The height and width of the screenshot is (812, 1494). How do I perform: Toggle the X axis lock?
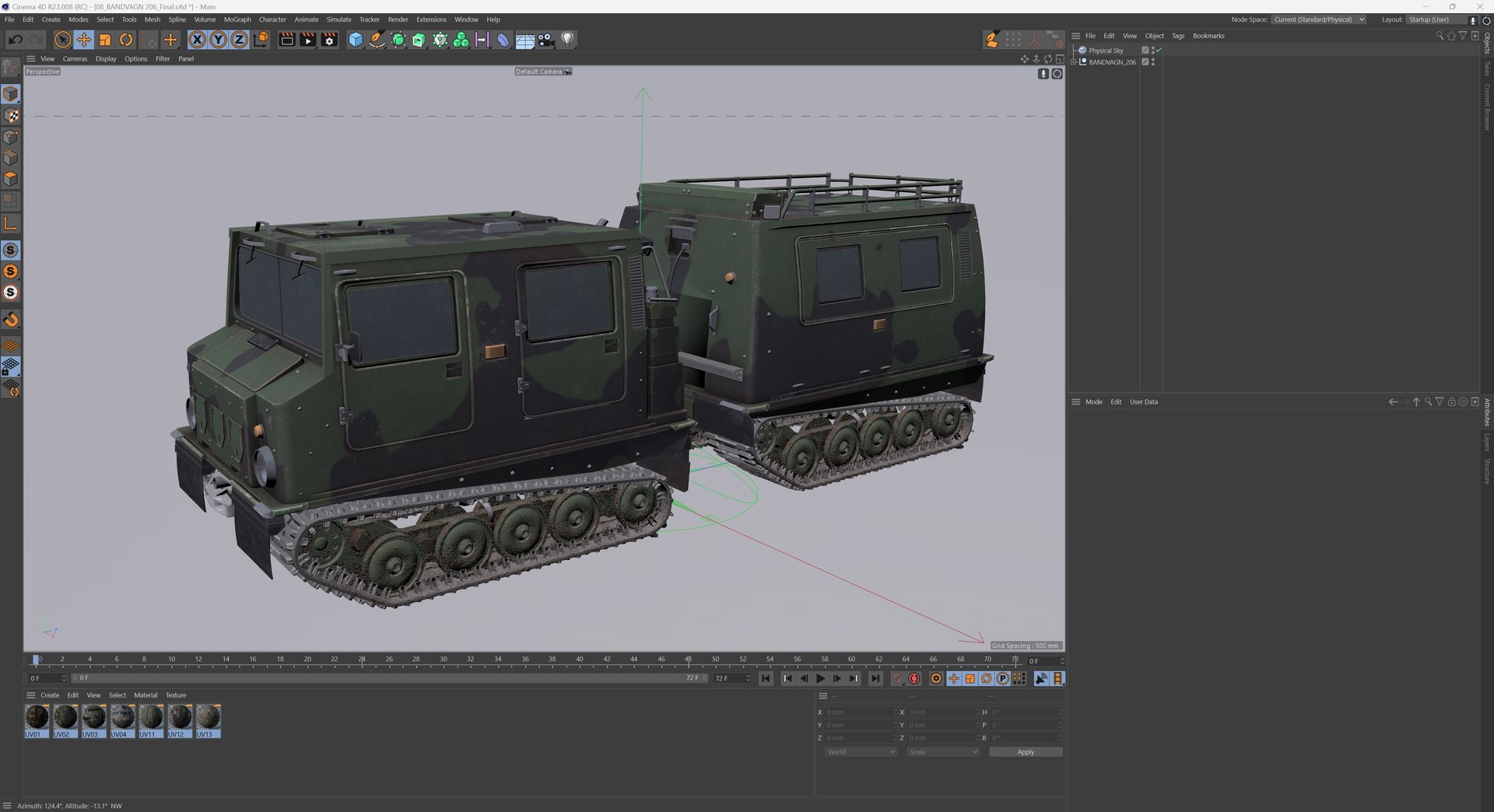198,40
